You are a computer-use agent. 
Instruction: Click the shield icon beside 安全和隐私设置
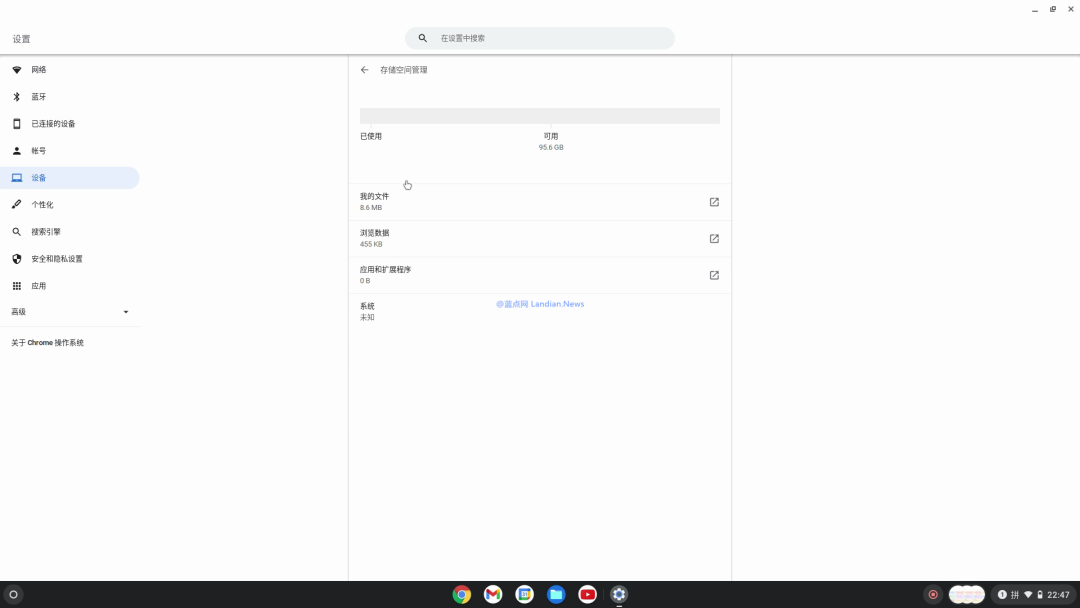[x=17, y=259]
